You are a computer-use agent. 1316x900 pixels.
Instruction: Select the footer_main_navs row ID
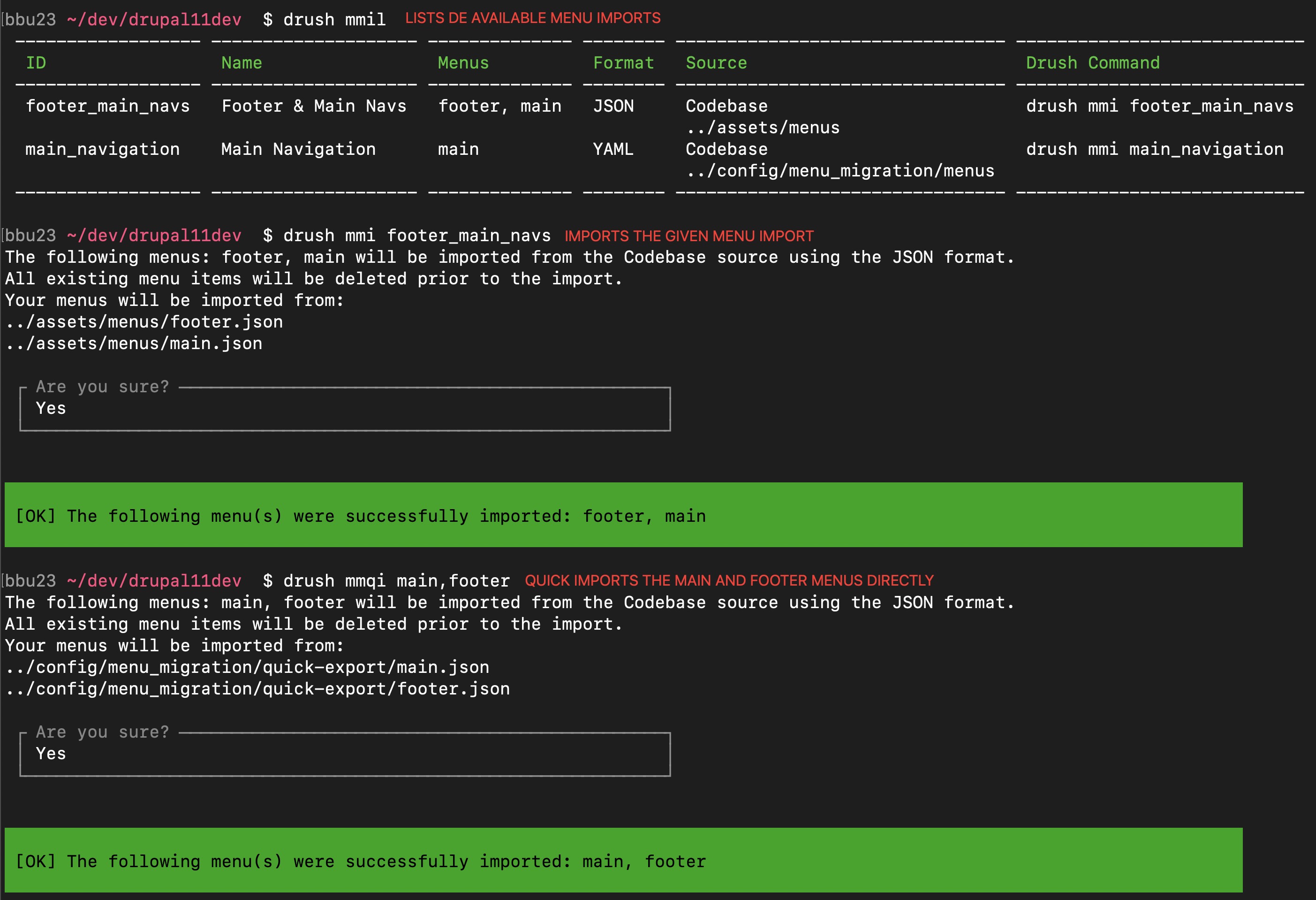tap(109, 106)
